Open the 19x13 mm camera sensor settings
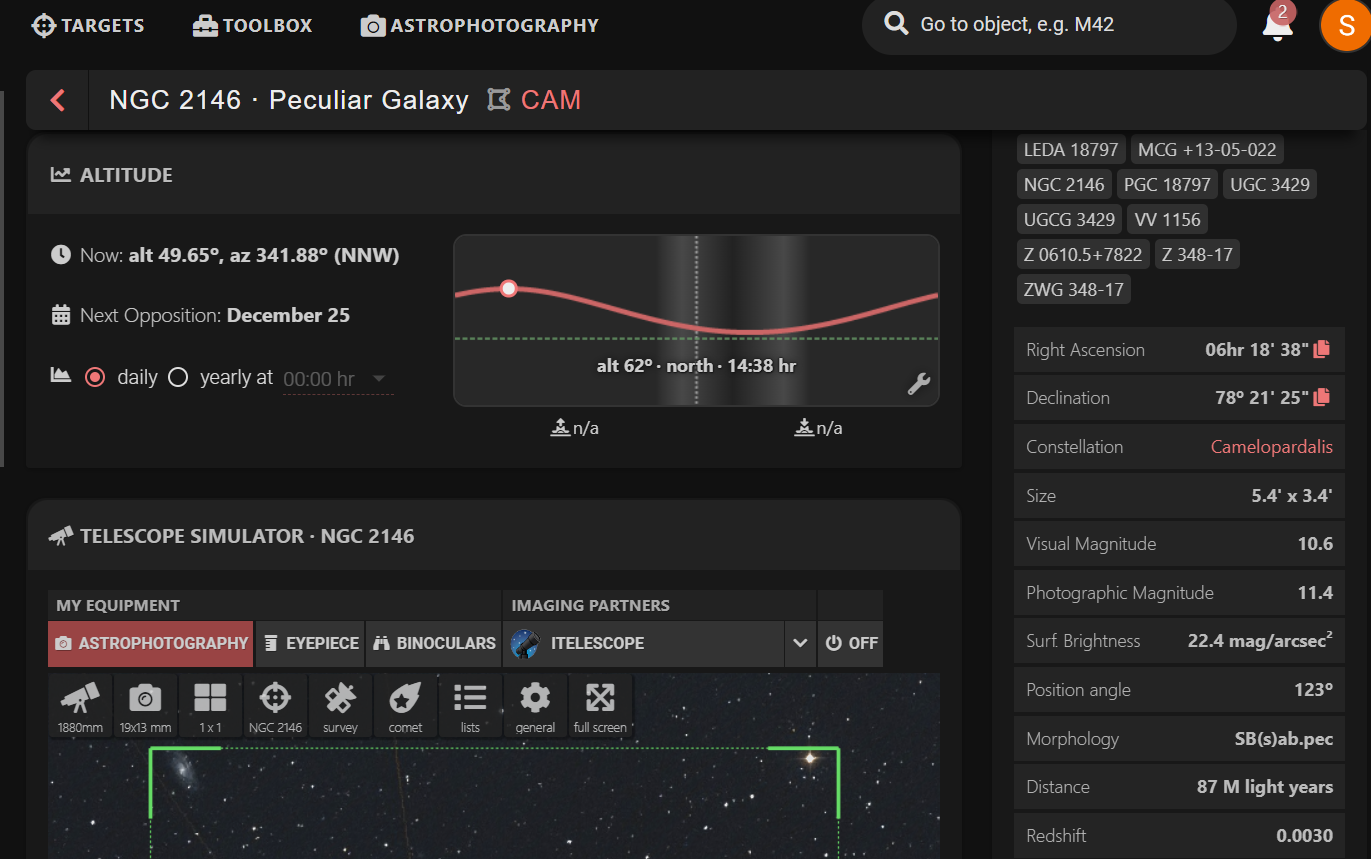This screenshot has height=859, width=1371. pos(145,706)
